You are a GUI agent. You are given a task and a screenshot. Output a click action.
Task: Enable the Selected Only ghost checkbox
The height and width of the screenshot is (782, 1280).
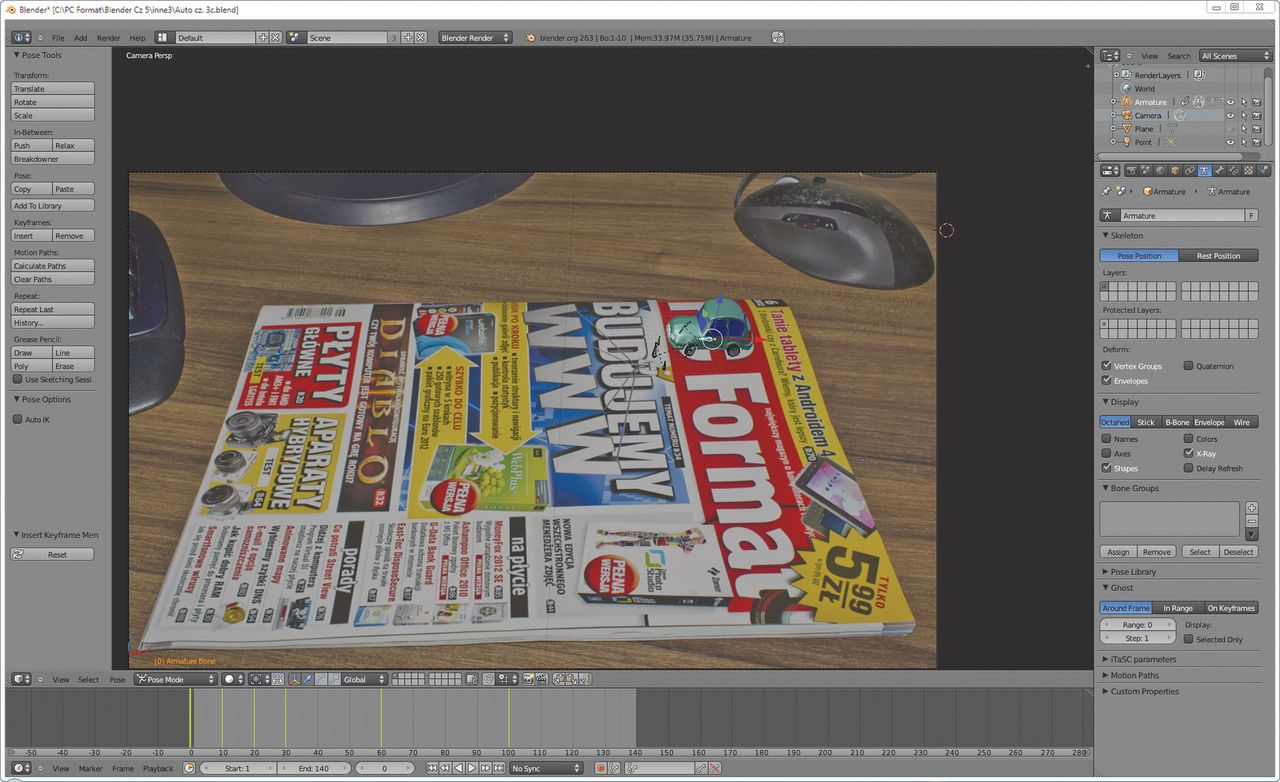coord(1188,639)
